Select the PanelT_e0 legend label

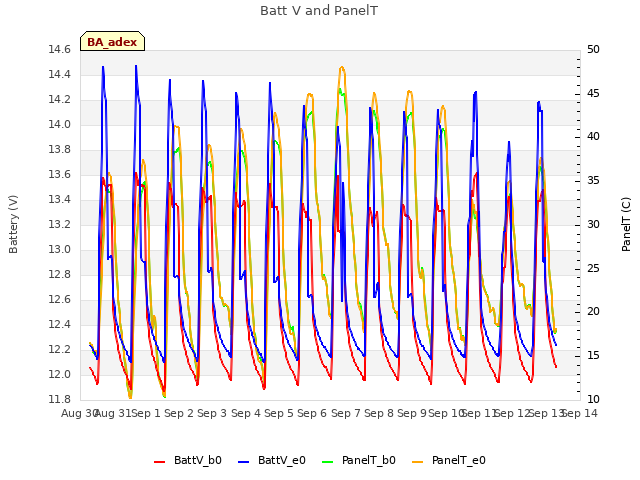click(459, 460)
